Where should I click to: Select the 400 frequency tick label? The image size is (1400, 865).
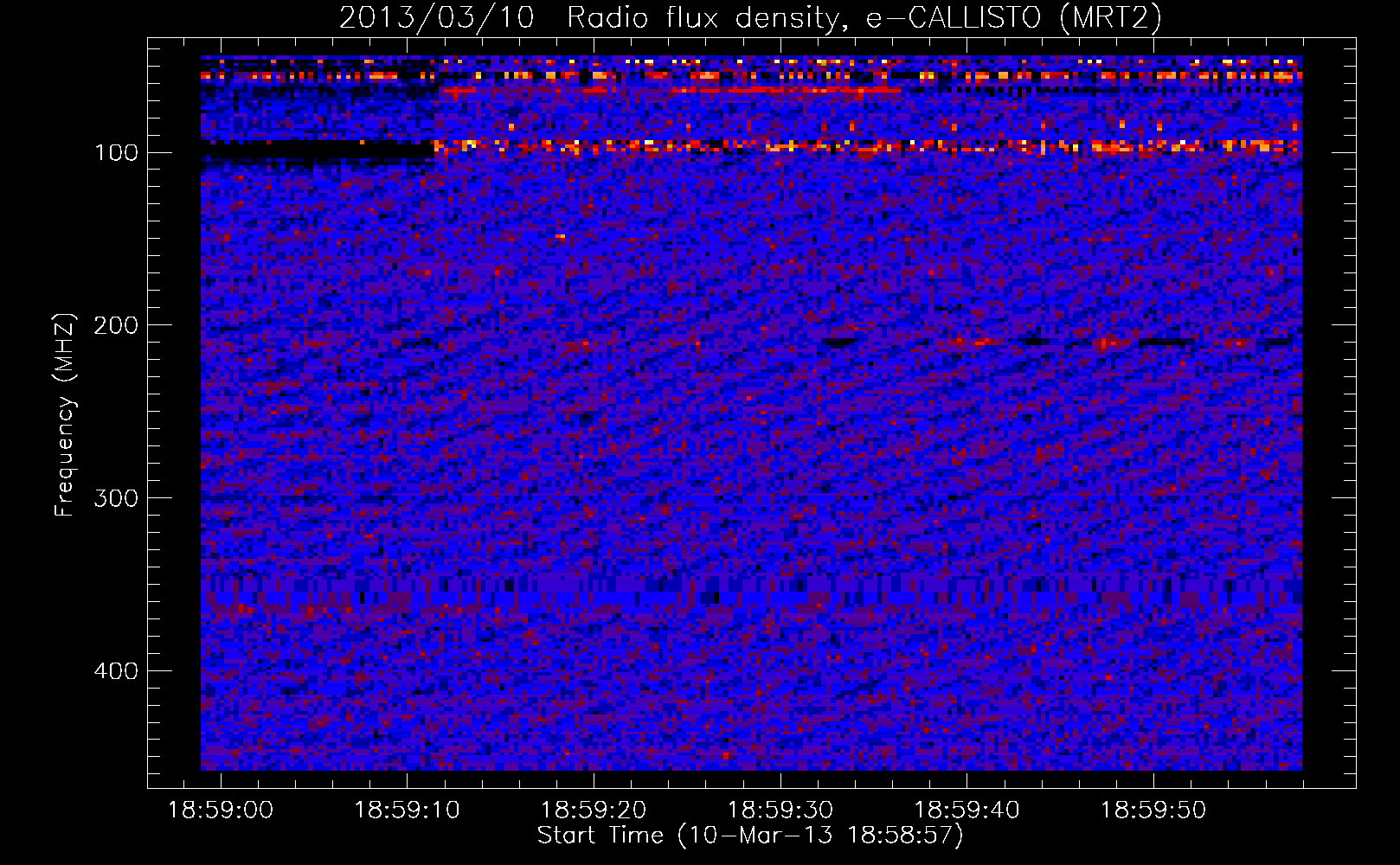[x=116, y=671]
